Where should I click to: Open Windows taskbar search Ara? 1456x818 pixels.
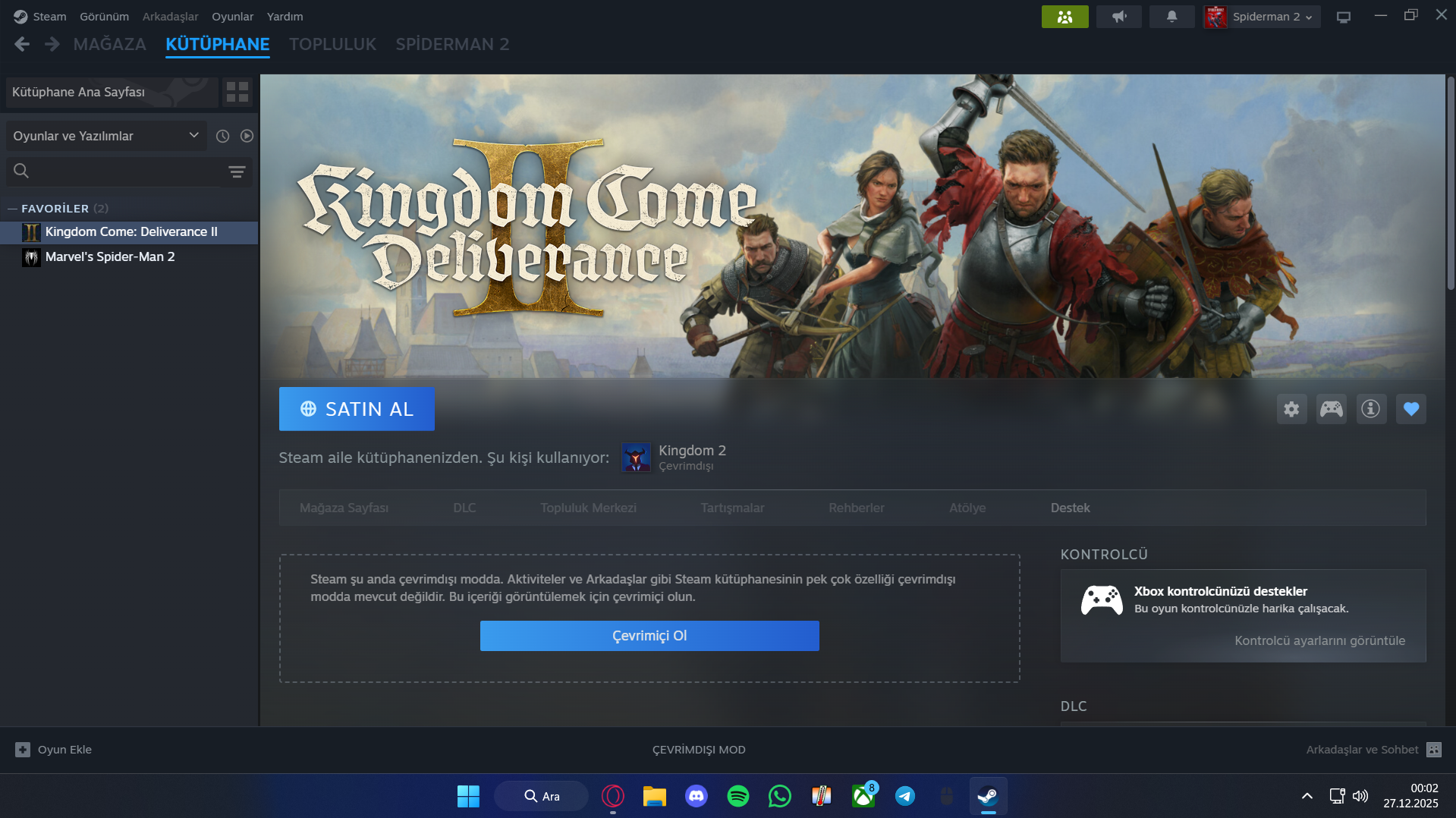click(541, 796)
